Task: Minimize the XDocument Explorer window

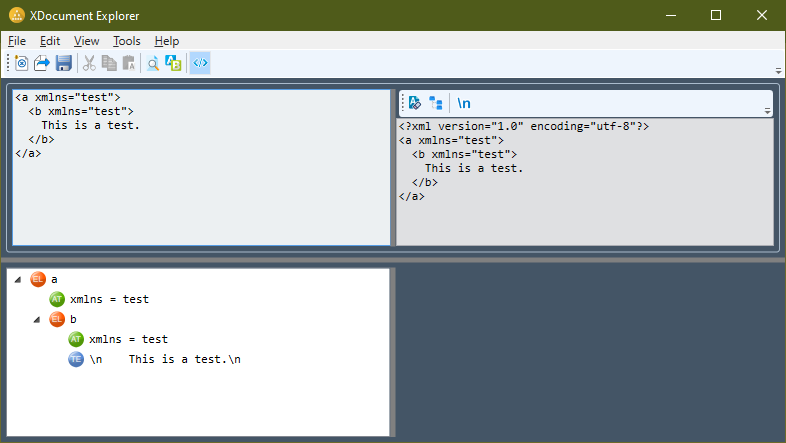Action: [671, 16]
